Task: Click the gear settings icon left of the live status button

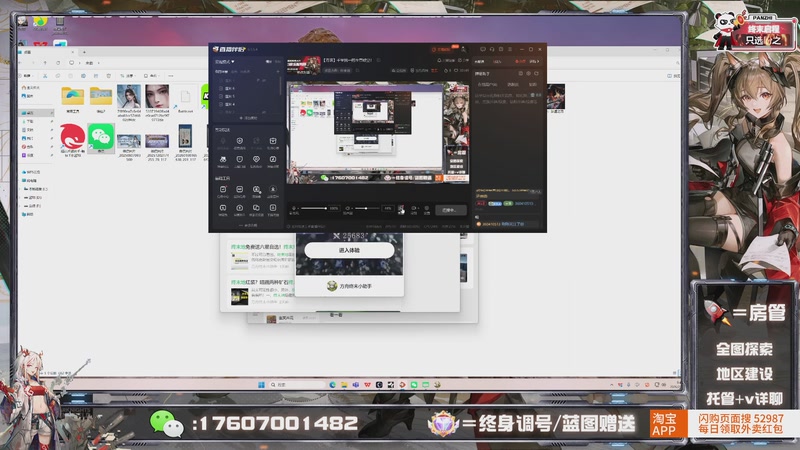Action: [427, 208]
